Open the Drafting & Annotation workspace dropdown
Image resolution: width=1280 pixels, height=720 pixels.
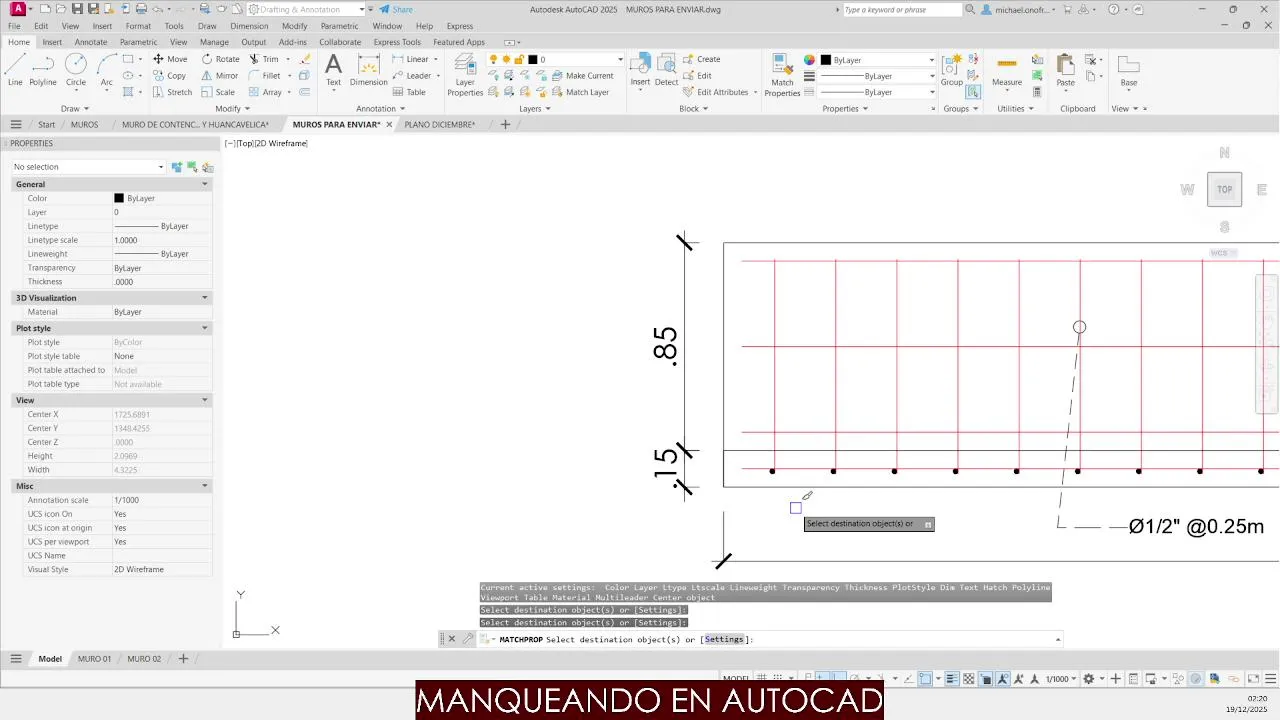click(x=307, y=9)
